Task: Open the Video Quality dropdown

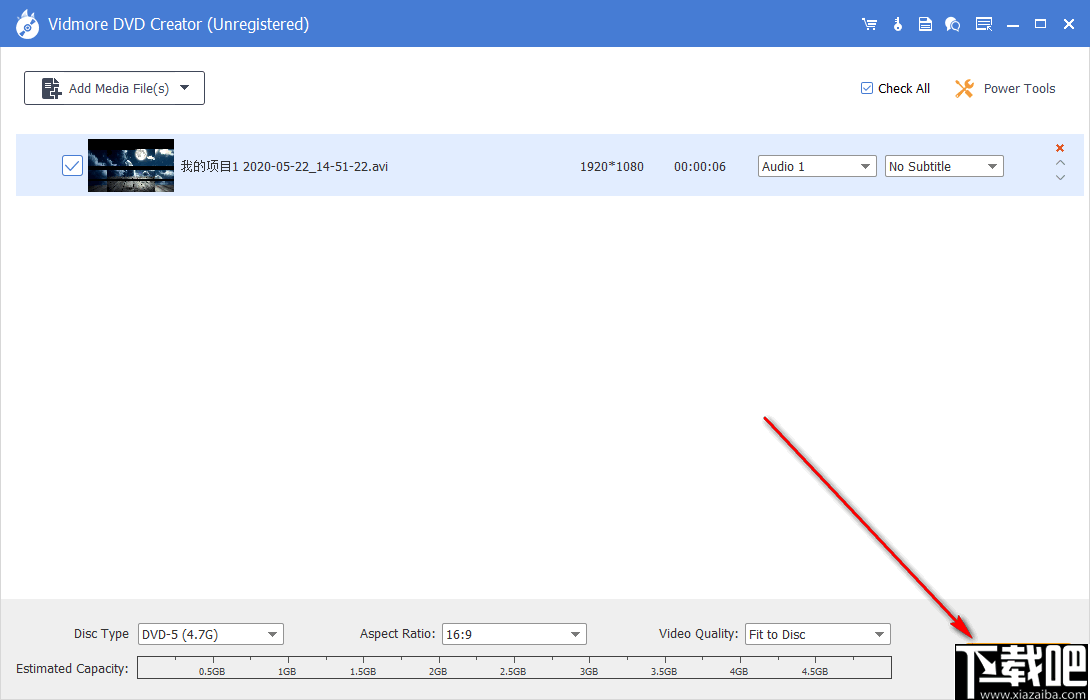Action: point(879,634)
